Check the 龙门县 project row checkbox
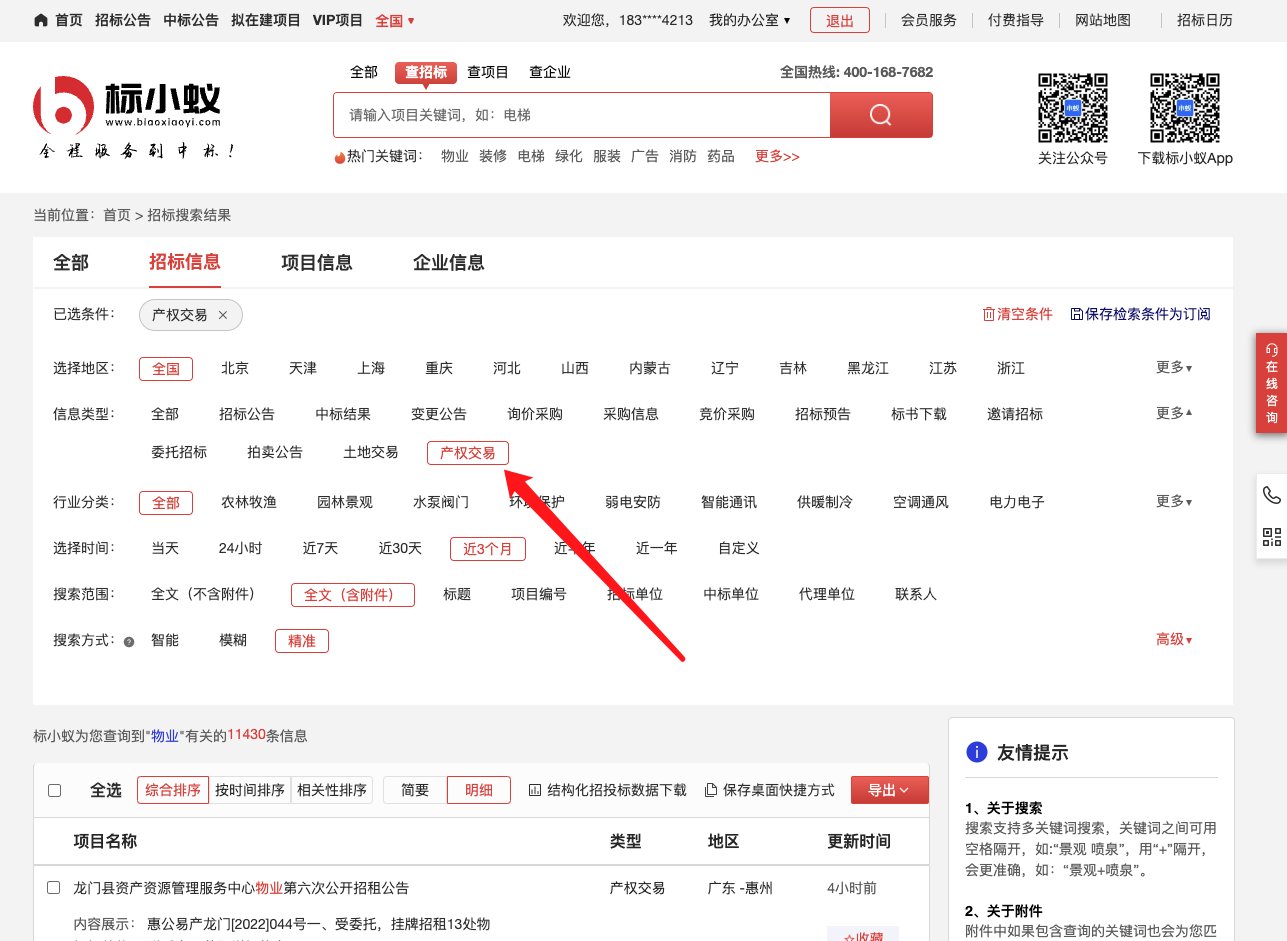The image size is (1287, 941). click(x=54, y=888)
